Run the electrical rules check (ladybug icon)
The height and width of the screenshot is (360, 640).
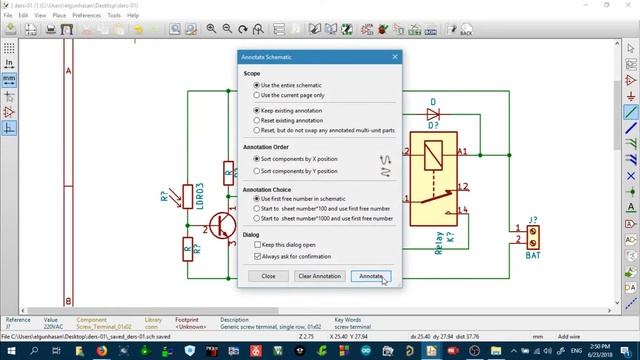point(383,29)
